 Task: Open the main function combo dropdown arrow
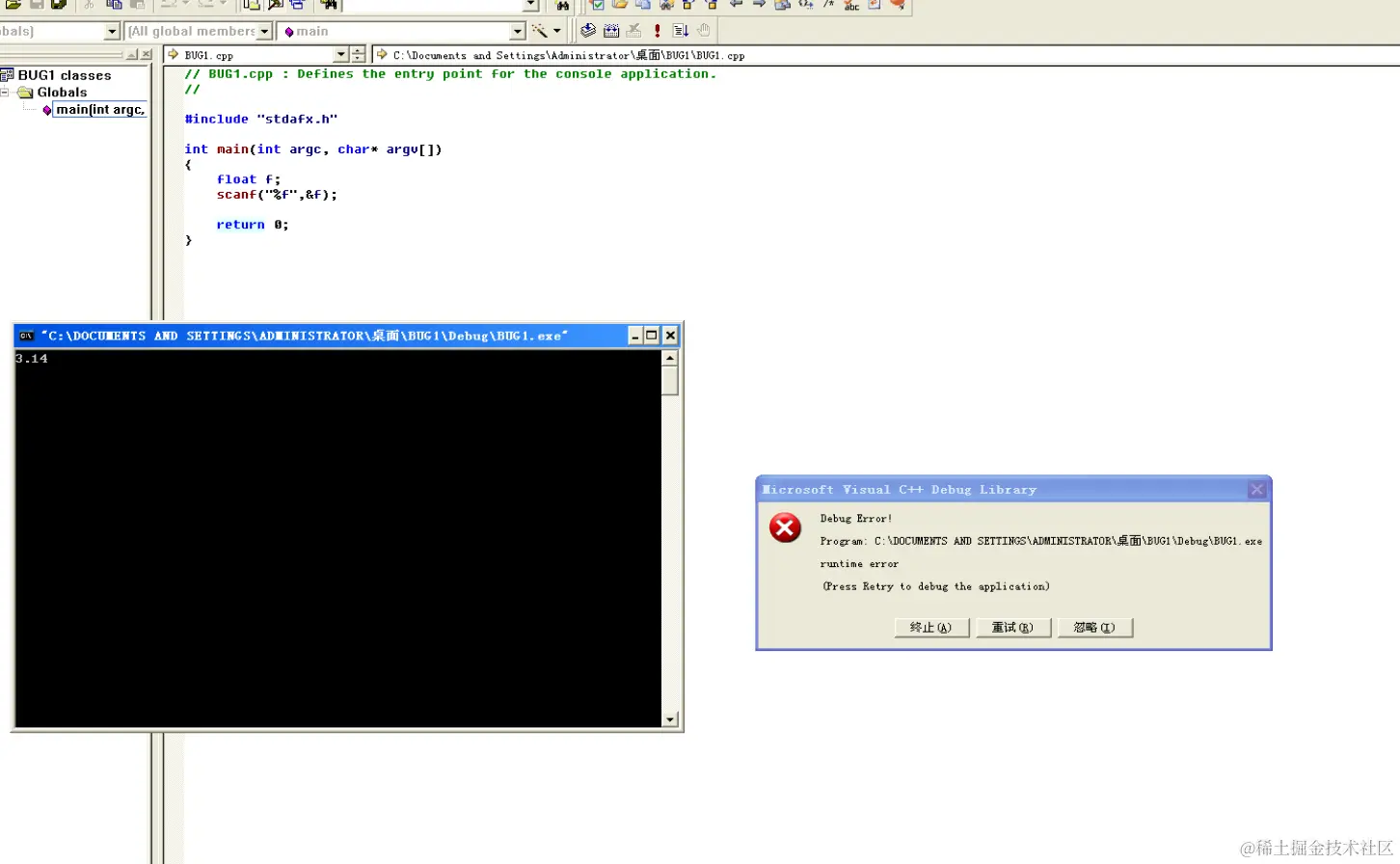[x=518, y=32]
